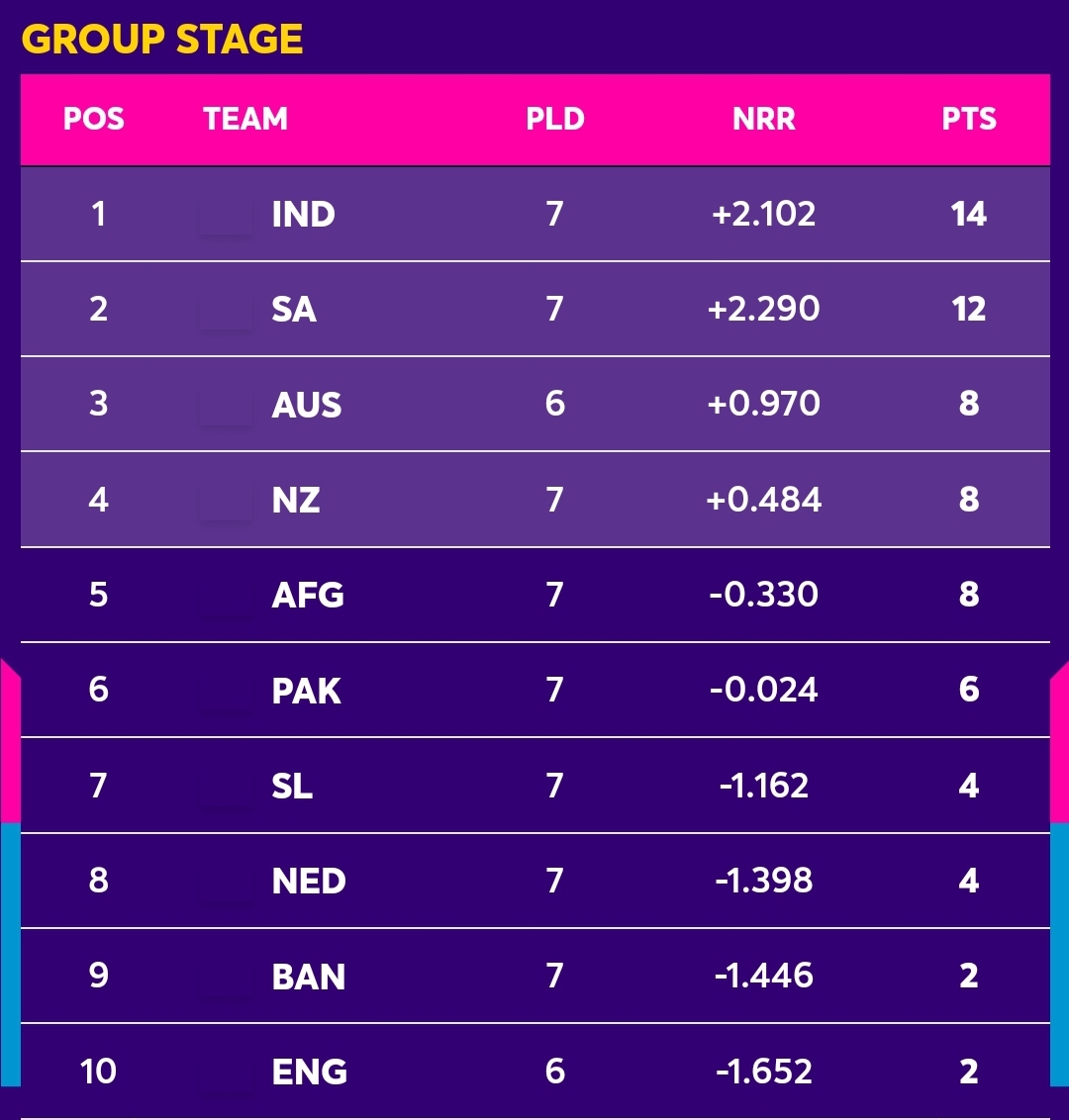The image size is (1069, 1120).
Task: Sort by the POS column header
Action: (94, 119)
